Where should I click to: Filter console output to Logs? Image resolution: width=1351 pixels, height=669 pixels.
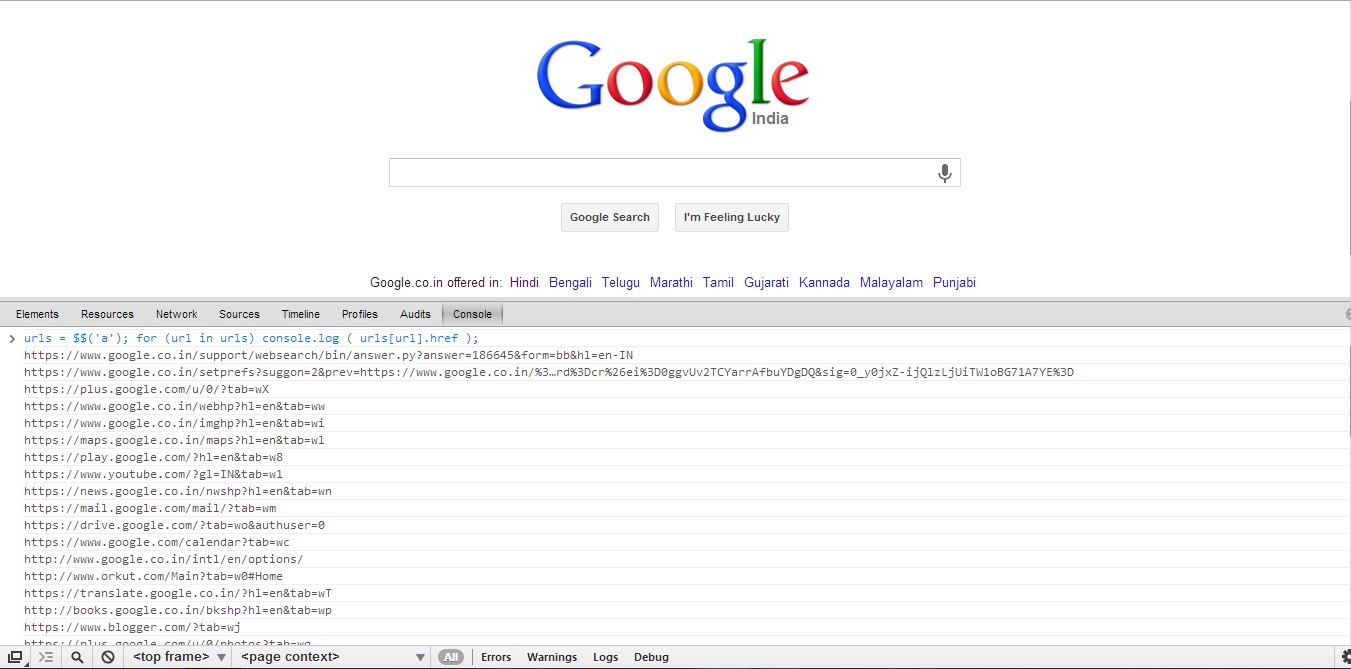605,657
